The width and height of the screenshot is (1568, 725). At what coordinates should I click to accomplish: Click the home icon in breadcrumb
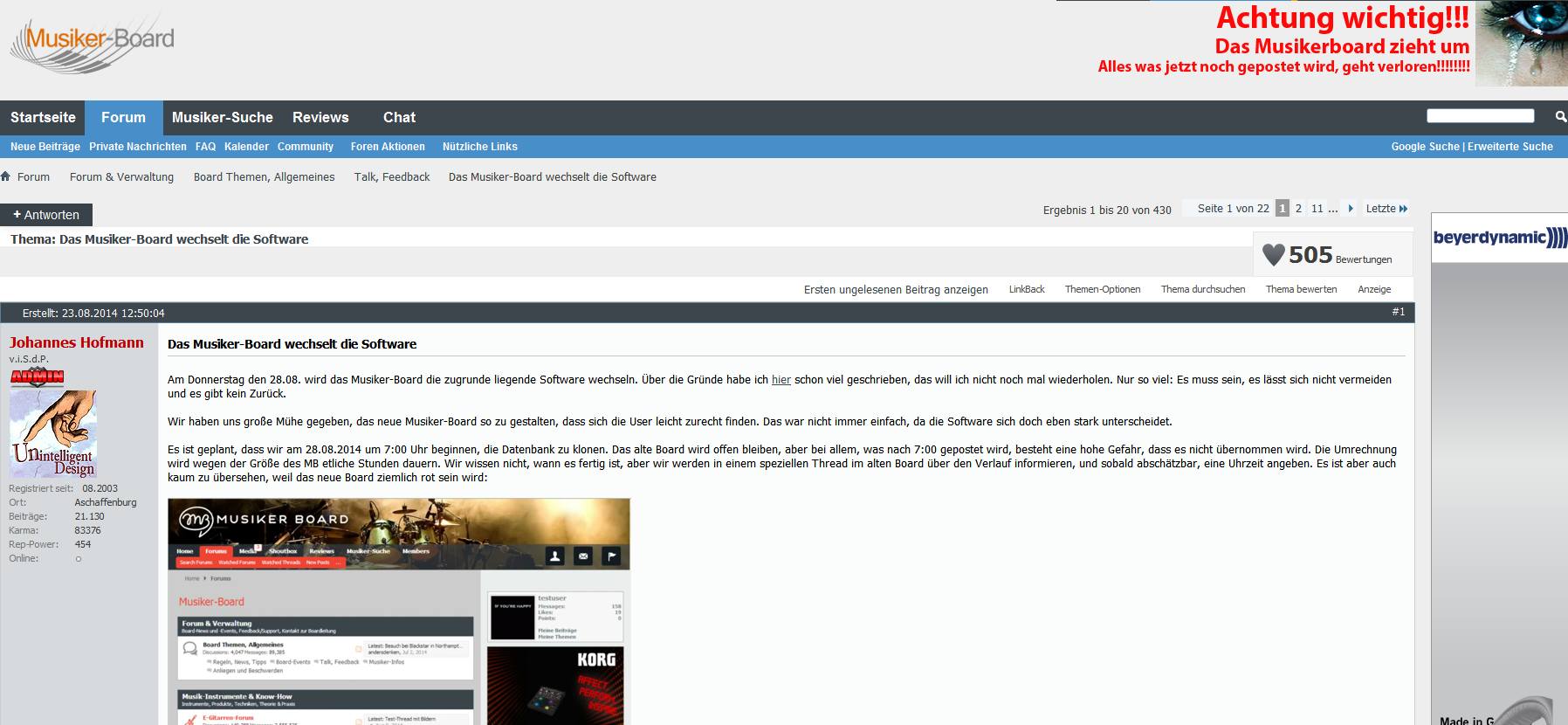pos(6,176)
